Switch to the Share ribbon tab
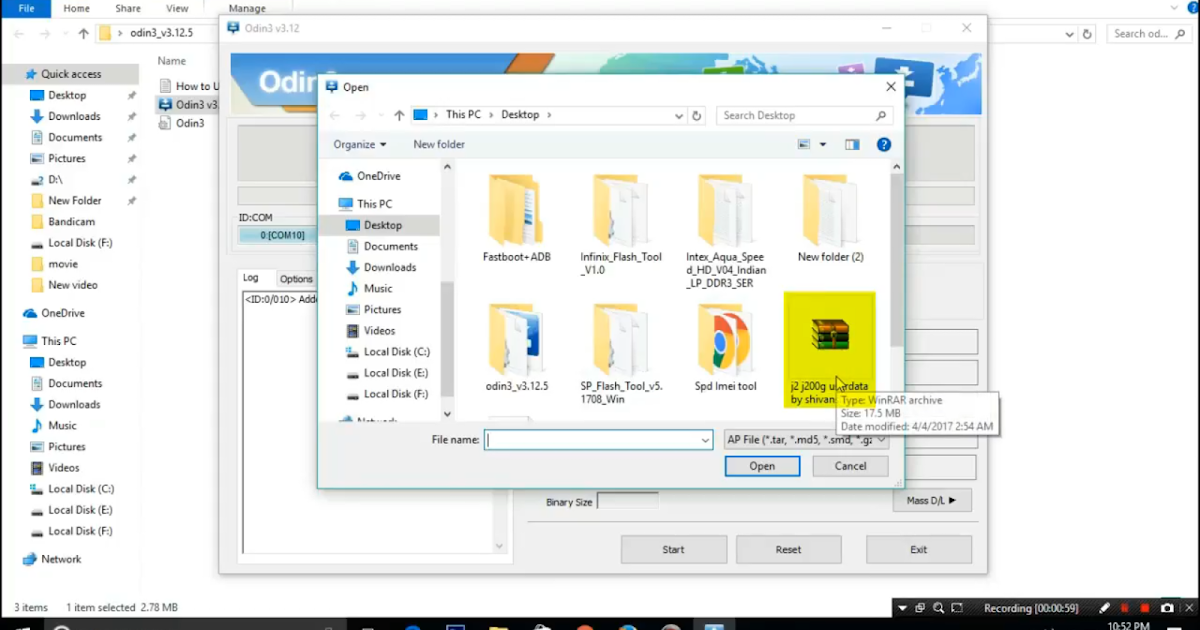Image resolution: width=1200 pixels, height=630 pixels. pos(128,8)
